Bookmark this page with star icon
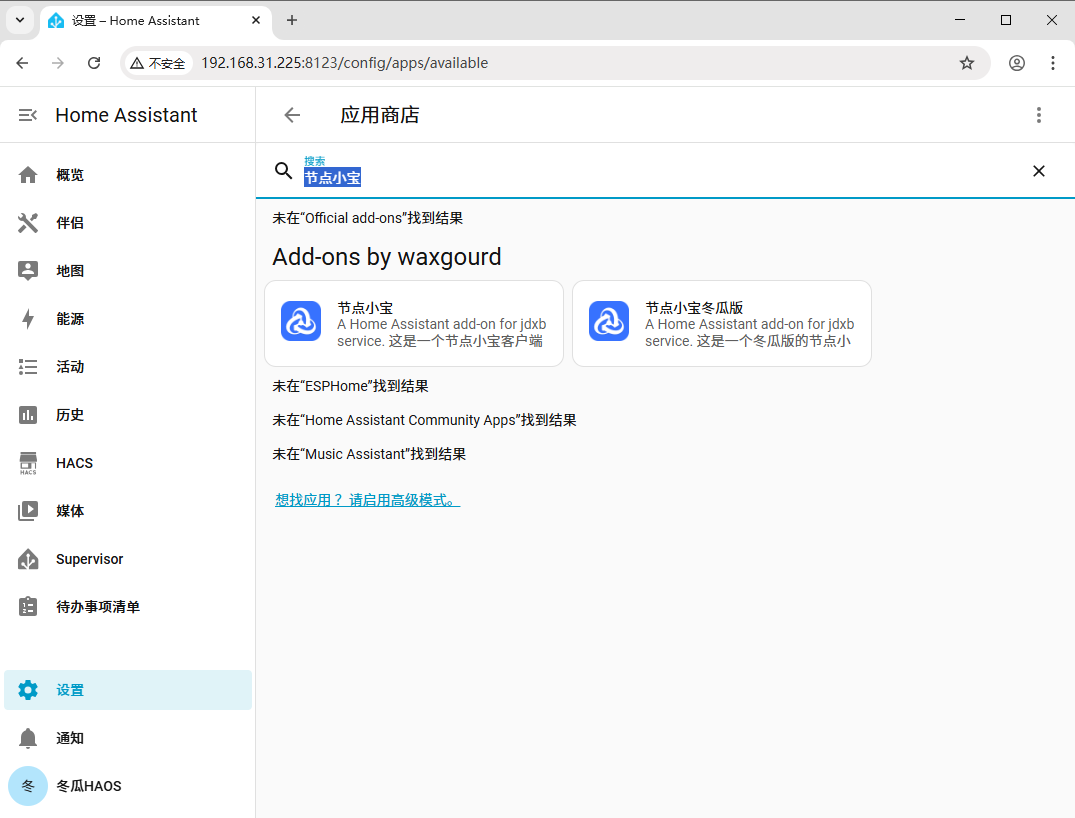The width and height of the screenshot is (1075, 818). pyautogui.click(x=967, y=63)
